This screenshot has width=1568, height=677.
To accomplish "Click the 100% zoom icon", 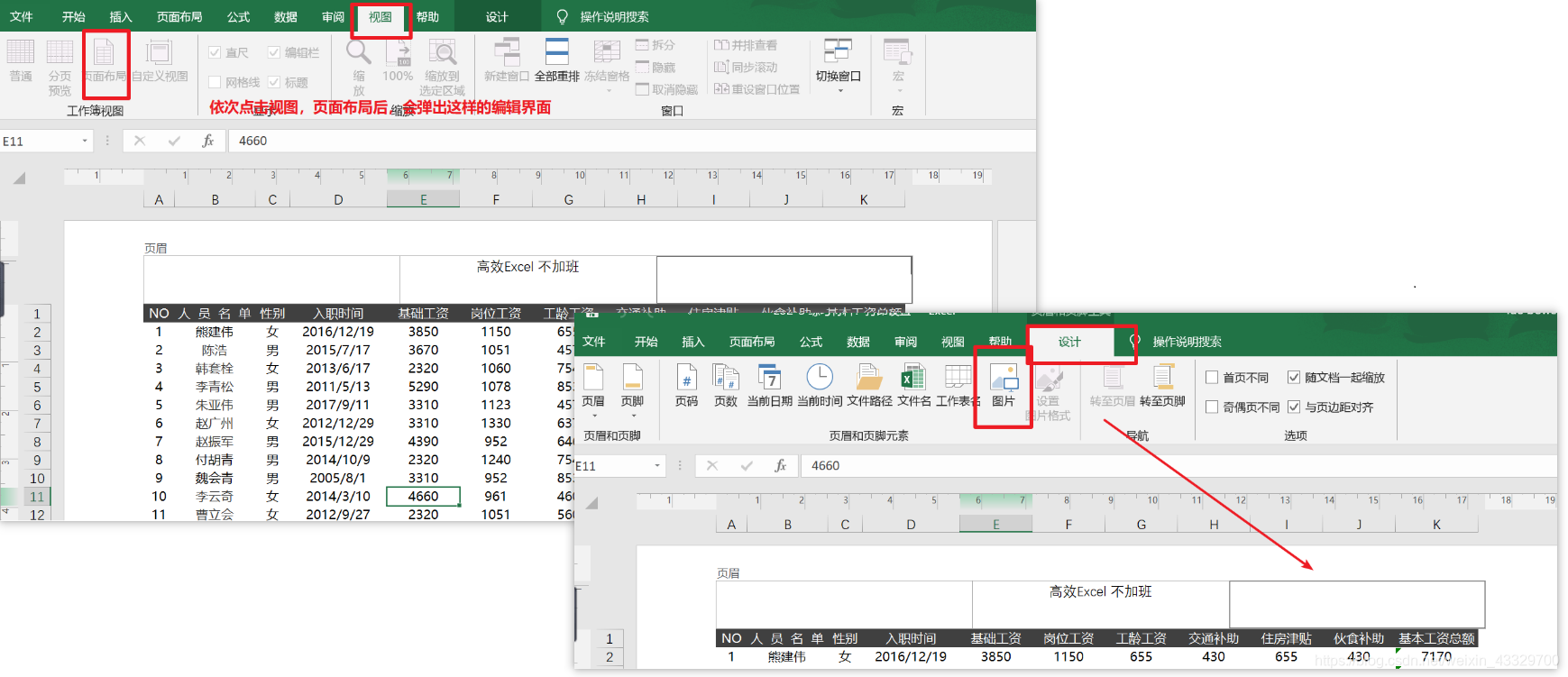I will pos(398,52).
